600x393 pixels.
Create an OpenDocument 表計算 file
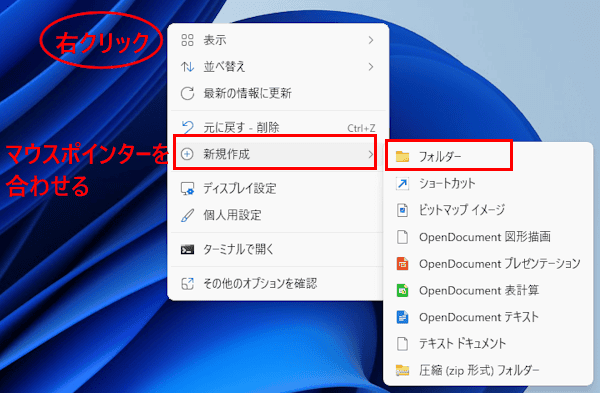(x=488, y=290)
